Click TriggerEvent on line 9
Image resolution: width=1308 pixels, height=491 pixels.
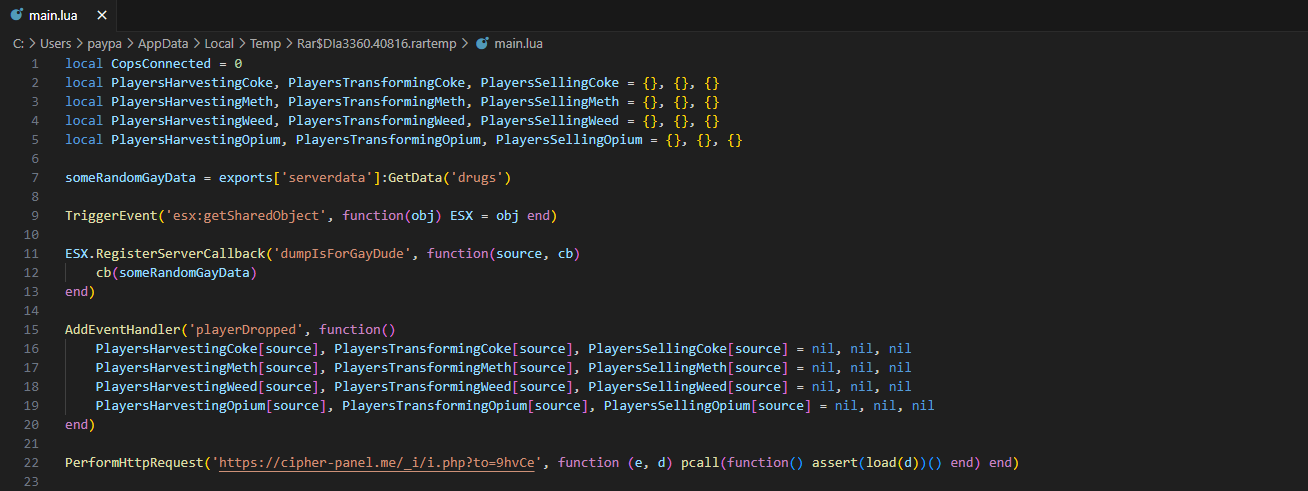coord(111,216)
